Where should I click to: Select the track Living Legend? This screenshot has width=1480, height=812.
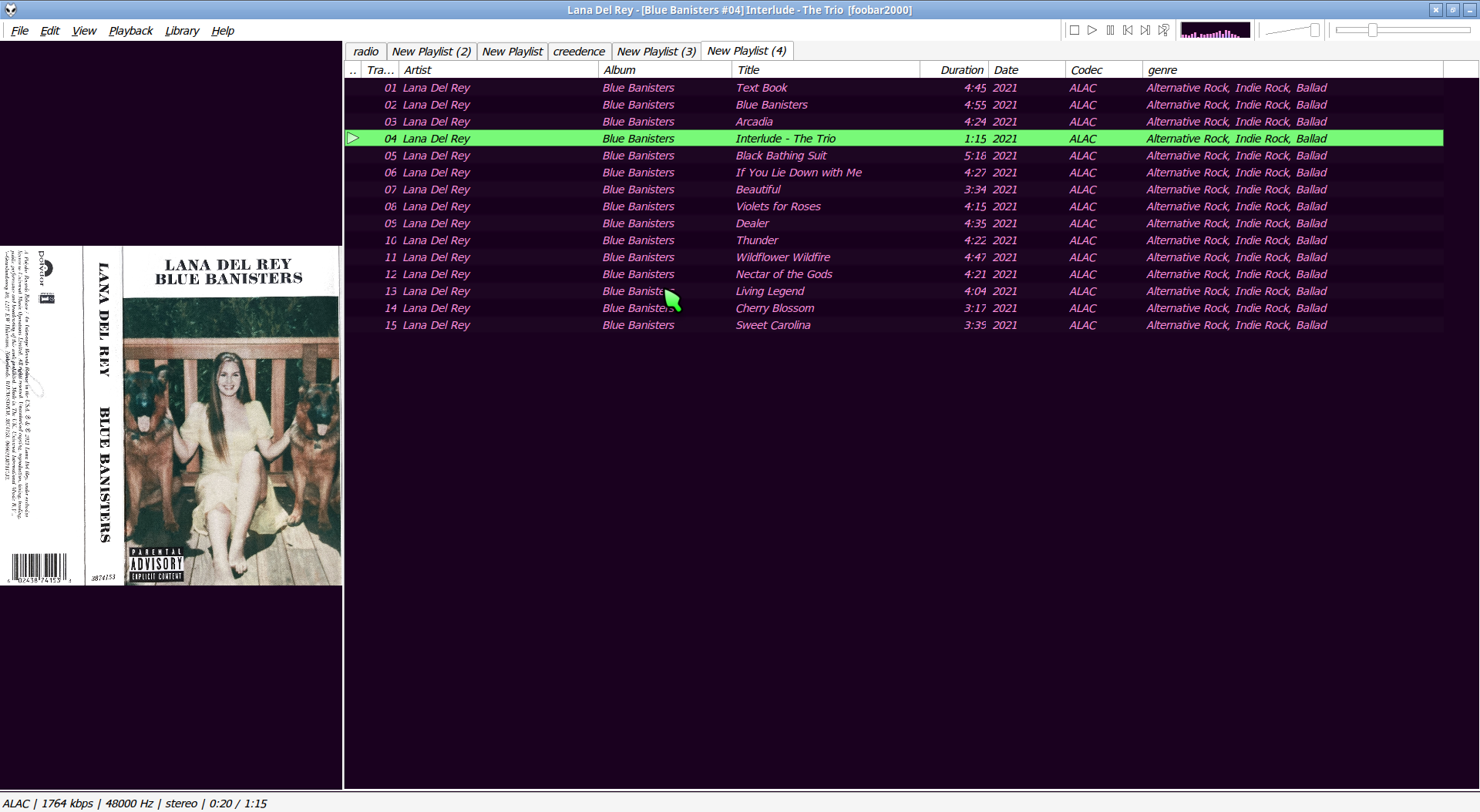(x=894, y=291)
